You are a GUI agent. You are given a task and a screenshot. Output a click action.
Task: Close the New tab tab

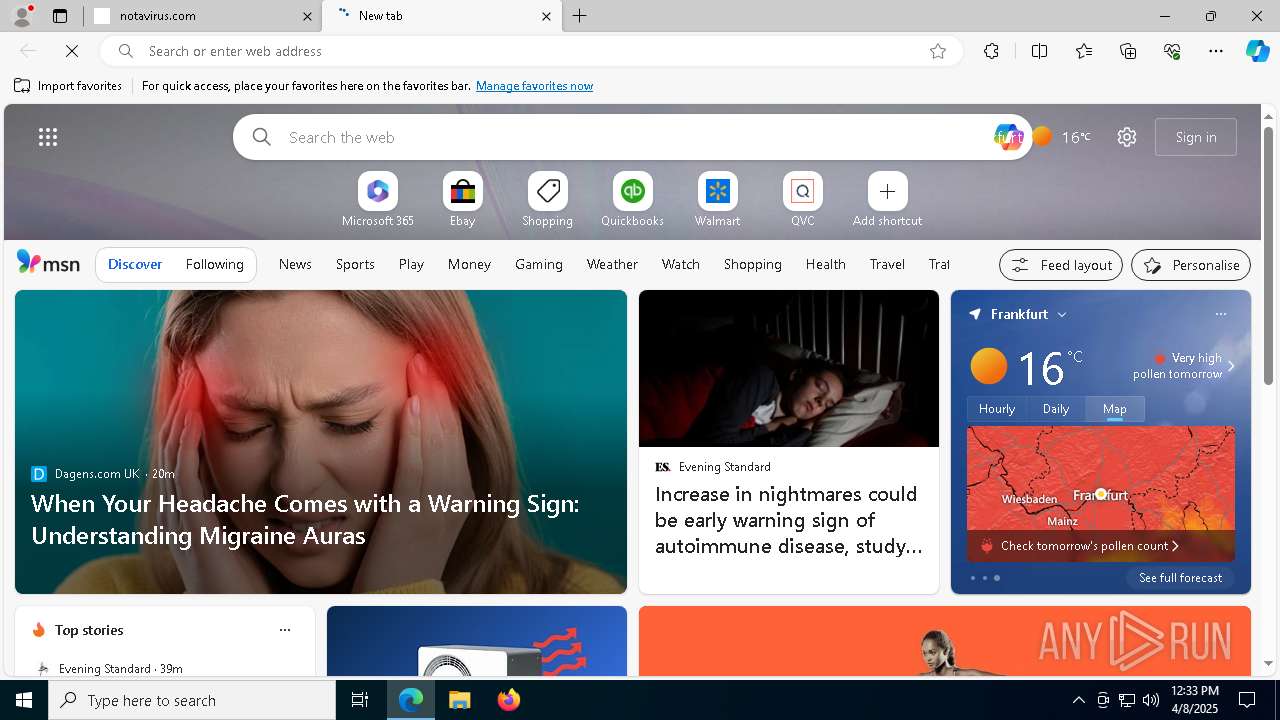tap(546, 16)
